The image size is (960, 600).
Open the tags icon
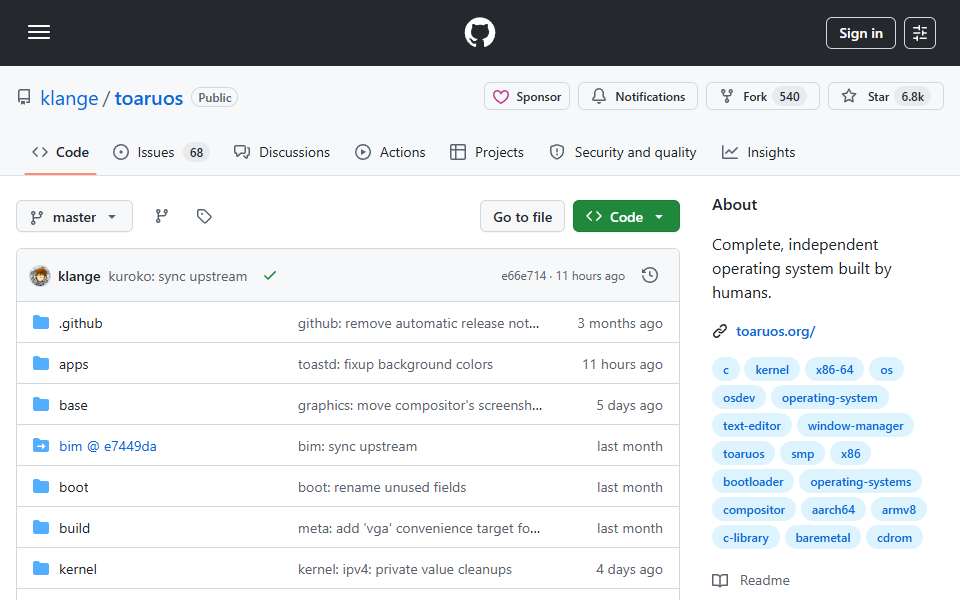[204, 216]
